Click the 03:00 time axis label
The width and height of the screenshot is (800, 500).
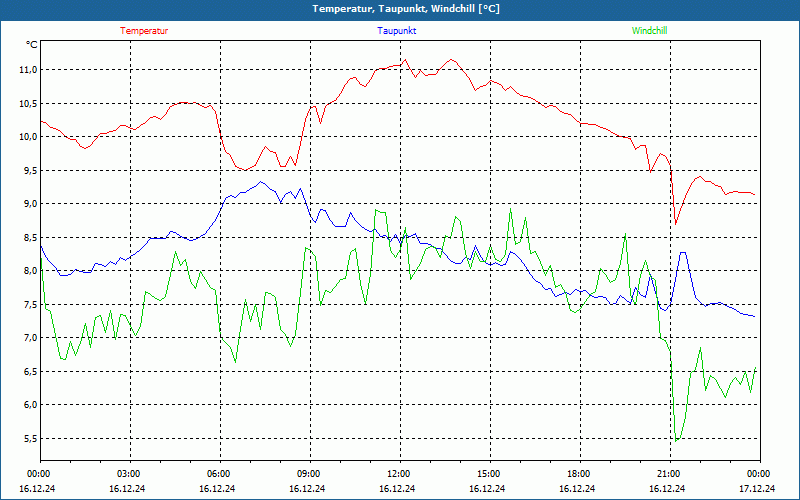[131, 474]
